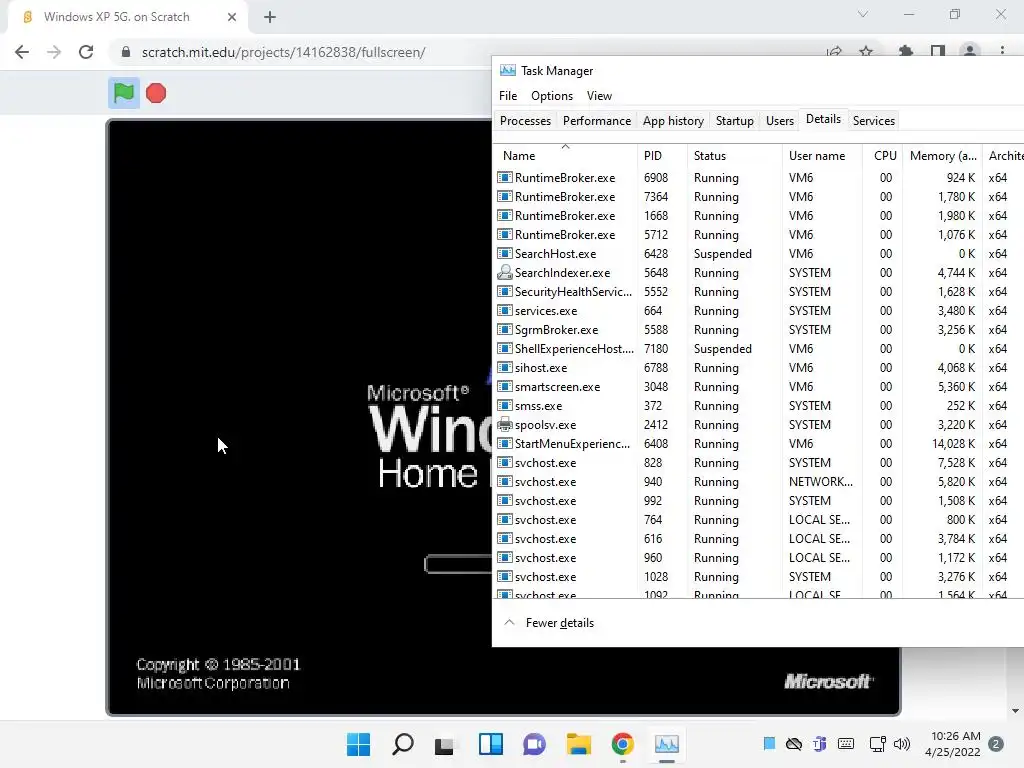Open Chrome three-dot menu

pos(1002,51)
